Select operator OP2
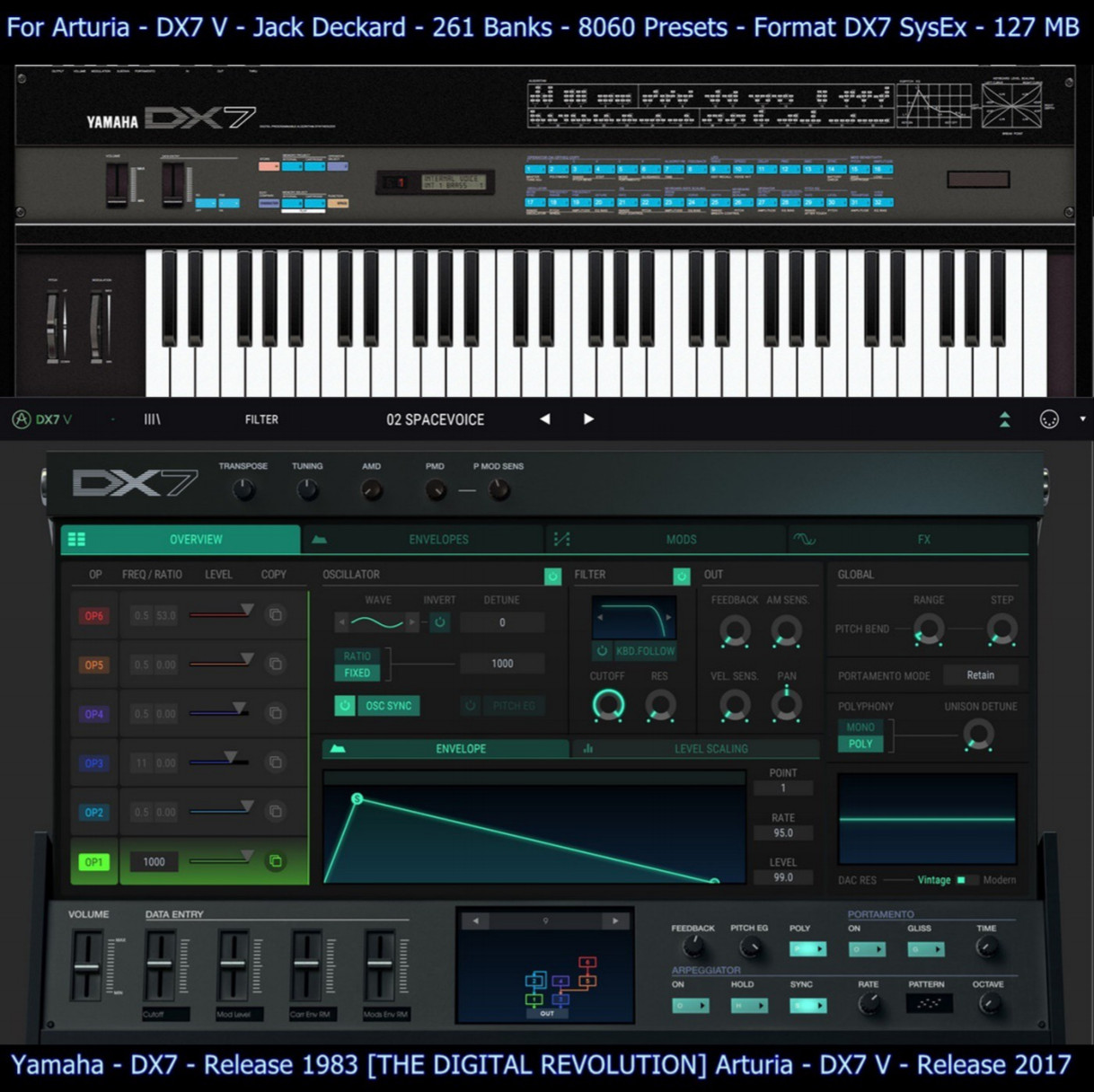This screenshot has width=1094, height=1092. (94, 813)
